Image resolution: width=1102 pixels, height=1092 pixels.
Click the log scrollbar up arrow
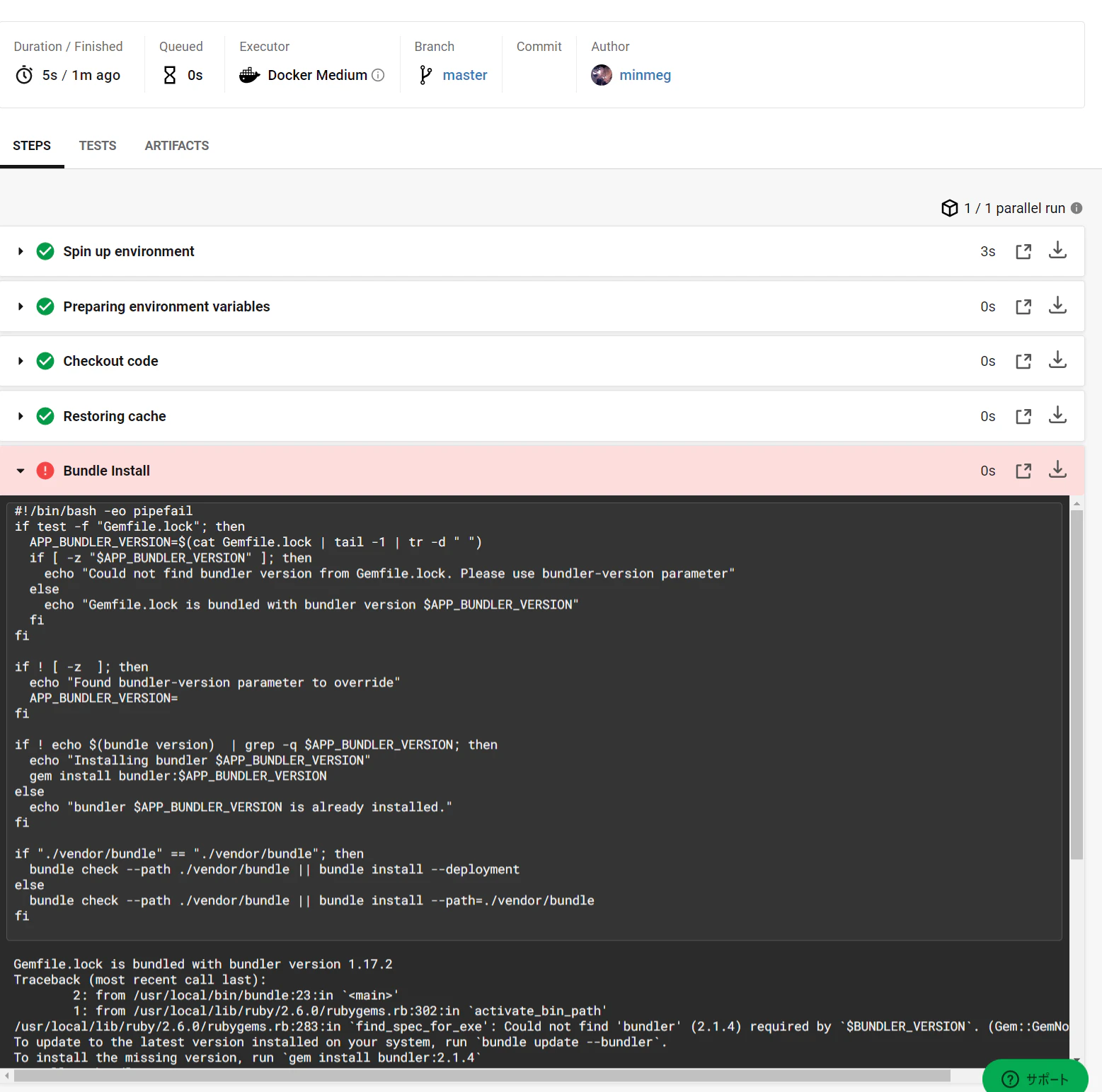coord(1077,504)
